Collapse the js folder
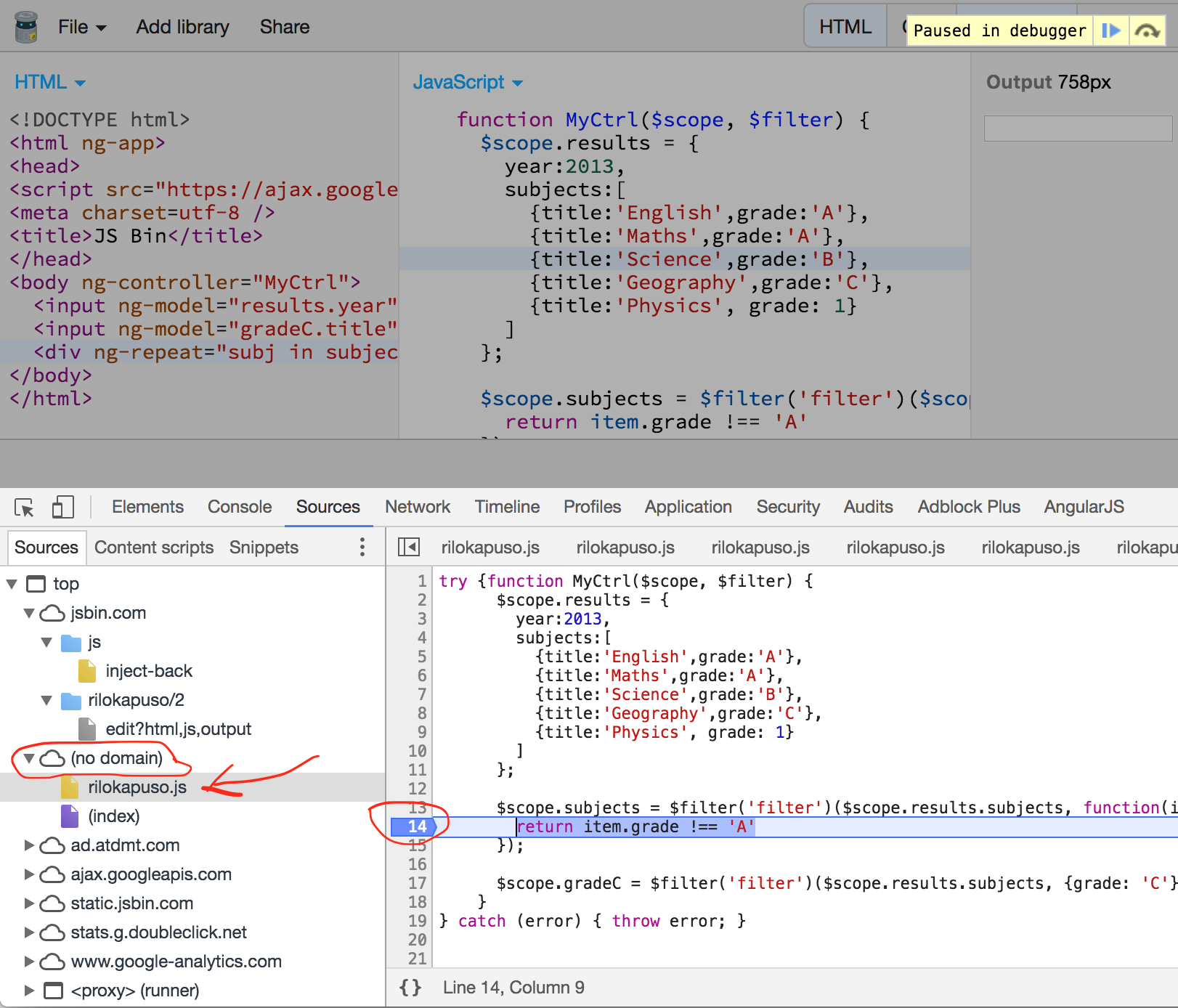 (x=46, y=642)
